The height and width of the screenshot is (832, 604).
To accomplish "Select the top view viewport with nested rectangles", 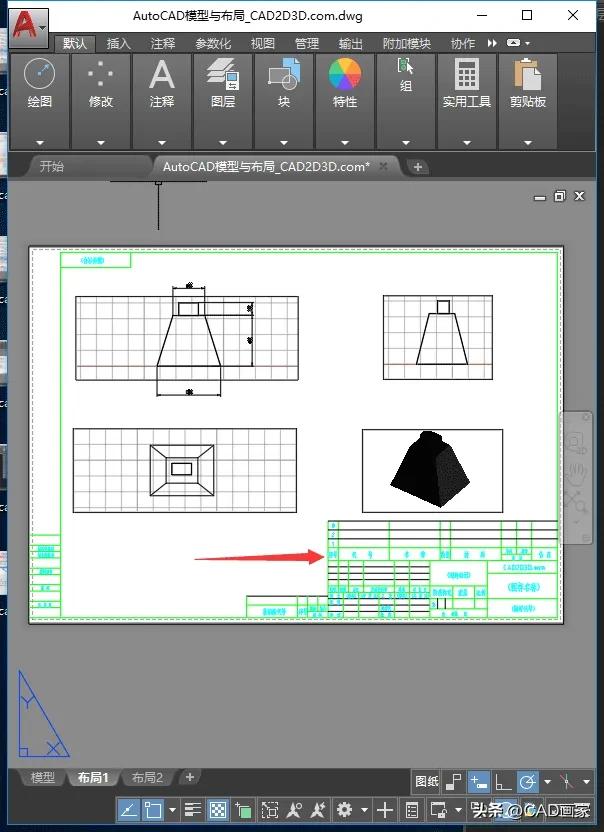I will 185,470.
